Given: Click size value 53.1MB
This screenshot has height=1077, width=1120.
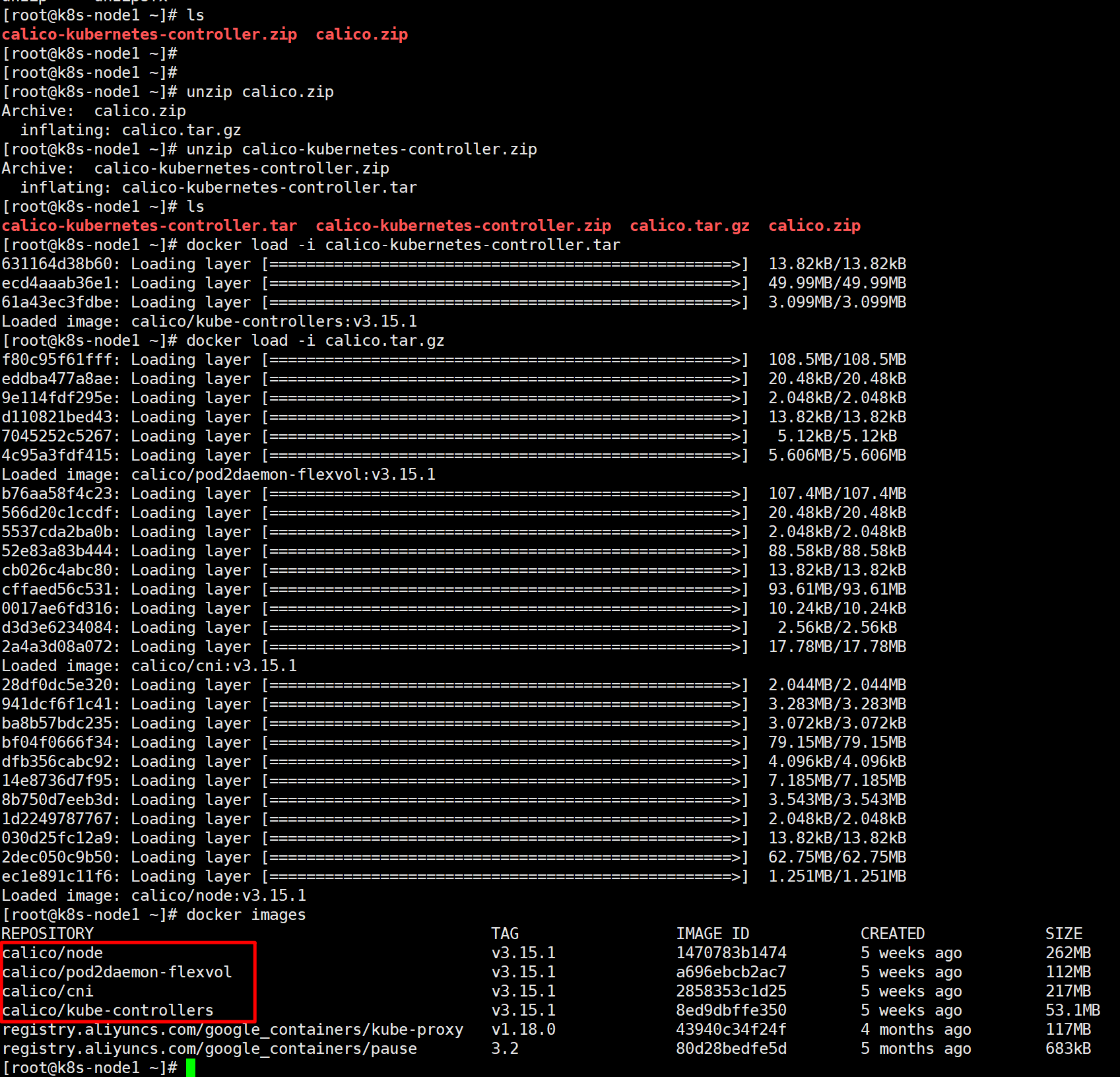Looking at the screenshot, I should [1073, 1010].
